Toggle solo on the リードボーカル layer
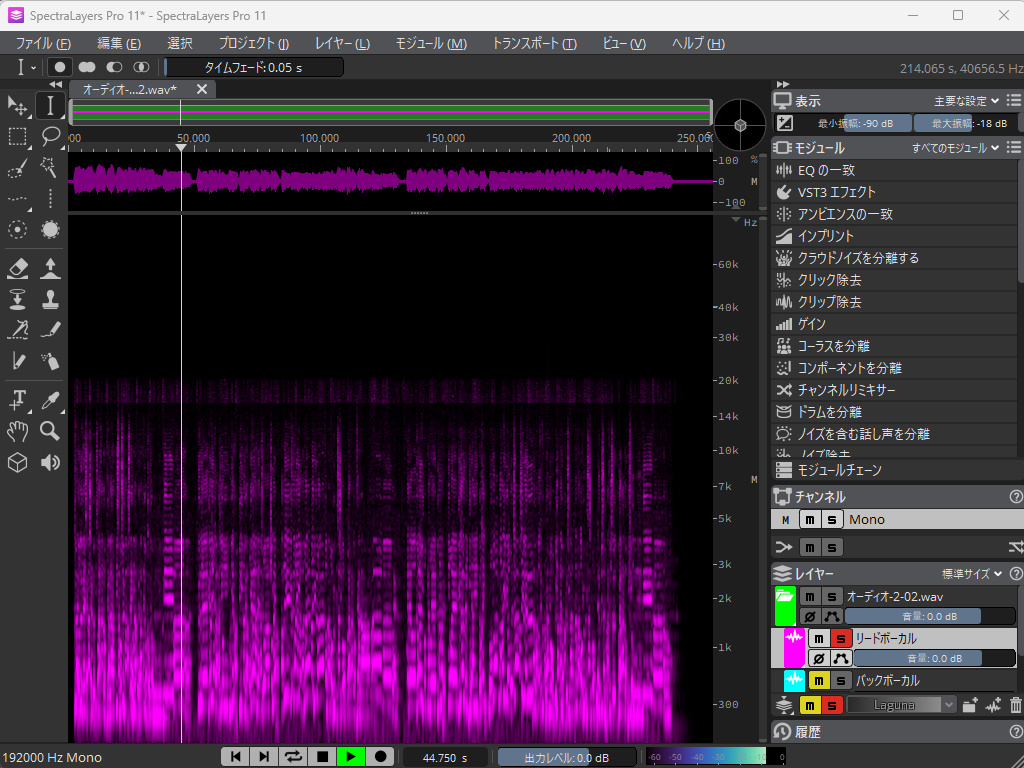The width and height of the screenshot is (1024, 768). [840, 639]
